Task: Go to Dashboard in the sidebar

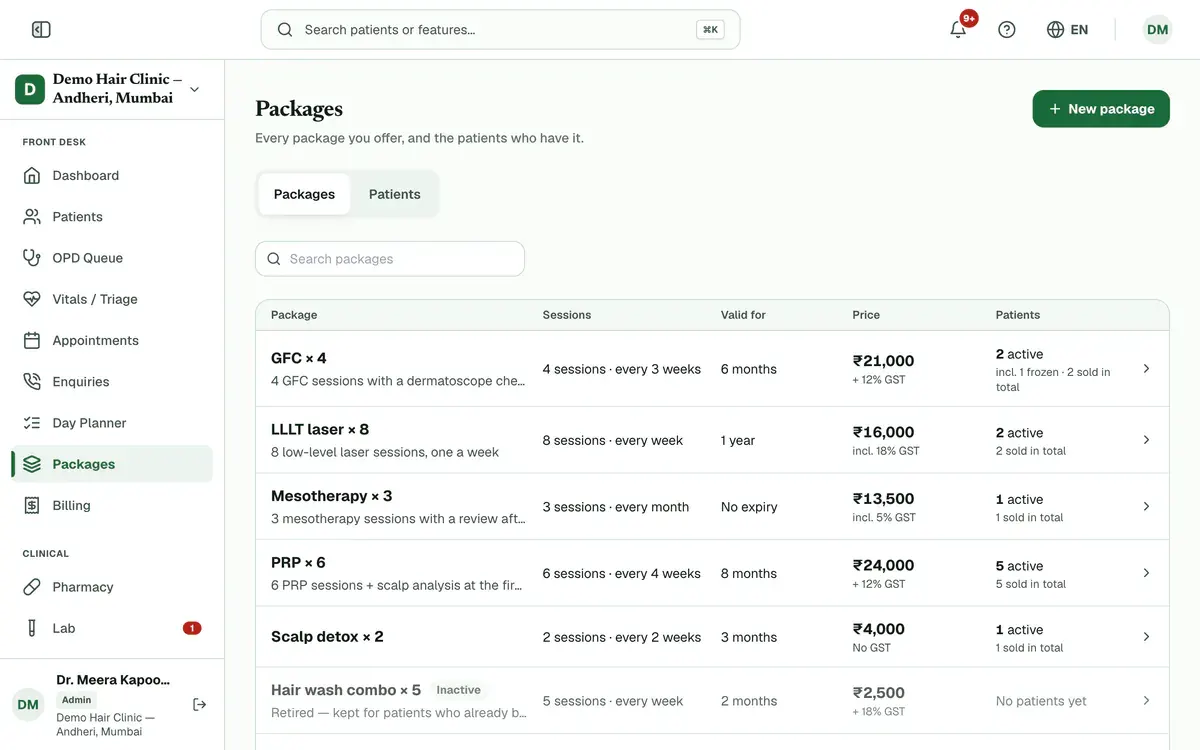Action: [x=112, y=176]
